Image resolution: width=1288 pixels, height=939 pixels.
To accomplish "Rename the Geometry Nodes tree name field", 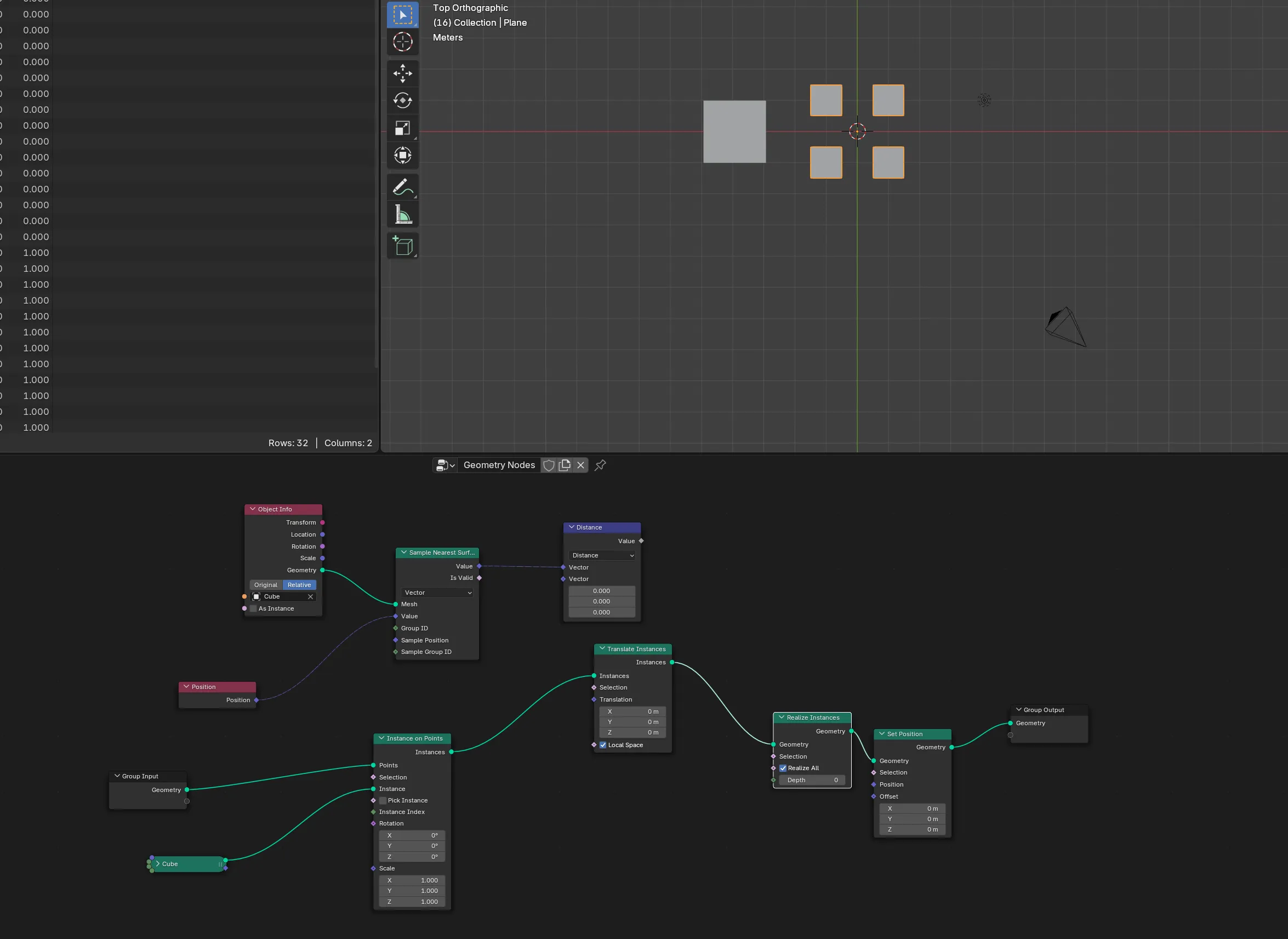I will coord(499,465).
